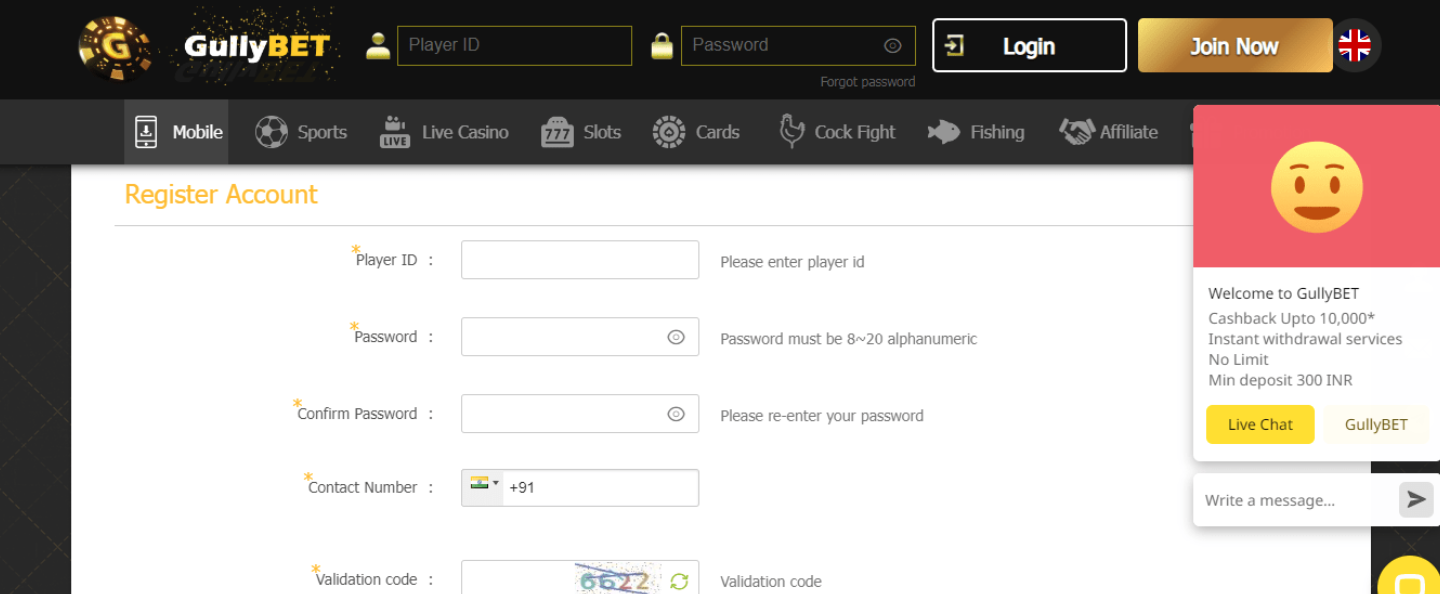This screenshot has height=594, width=1440.
Task: Go to the Fishing games section
Action: pyautogui.click(x=976, y=132)
